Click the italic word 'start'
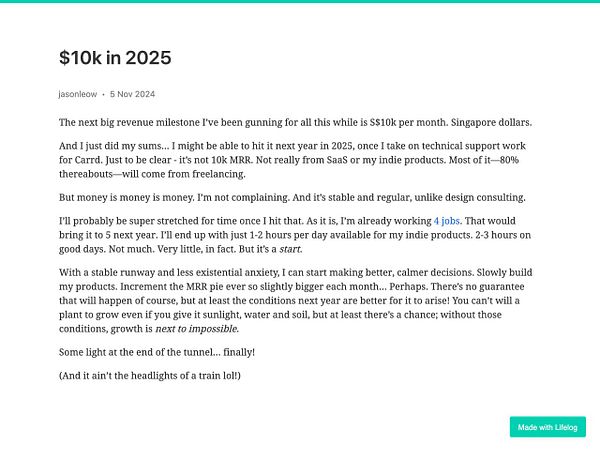Viewport: 600px width, 449px height. (290, 249)
